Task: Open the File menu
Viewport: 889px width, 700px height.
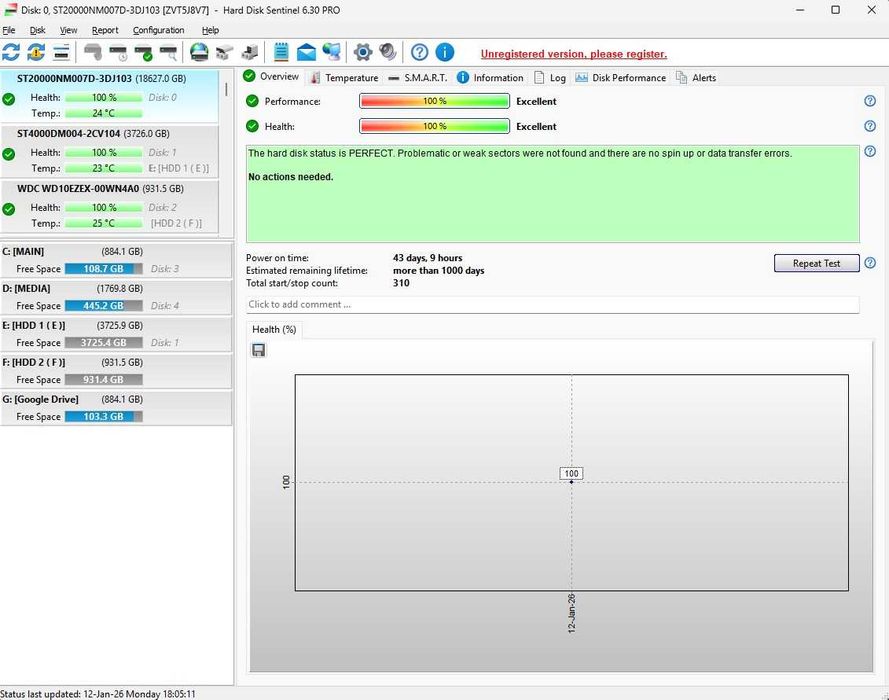Action: point(9,30)
